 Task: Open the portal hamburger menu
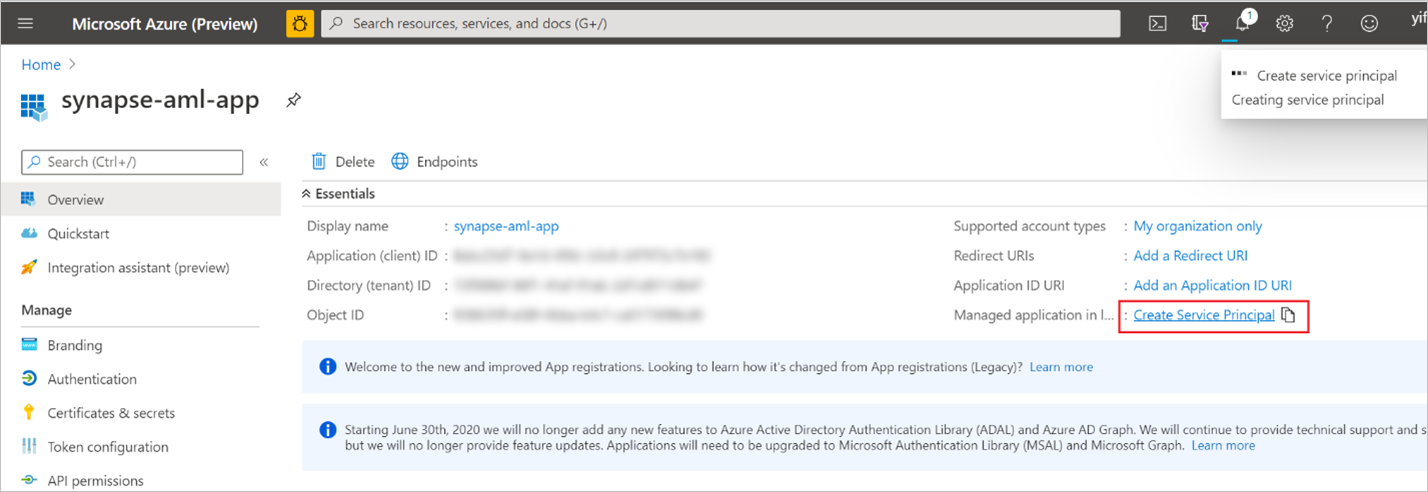pyautogui.click(x=26, y=23)
